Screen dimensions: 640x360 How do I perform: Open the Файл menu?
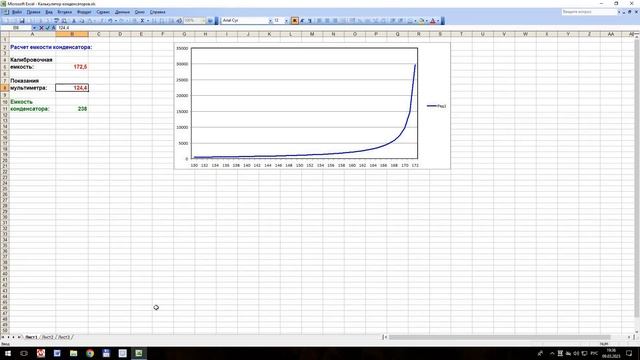pos(17,12)
